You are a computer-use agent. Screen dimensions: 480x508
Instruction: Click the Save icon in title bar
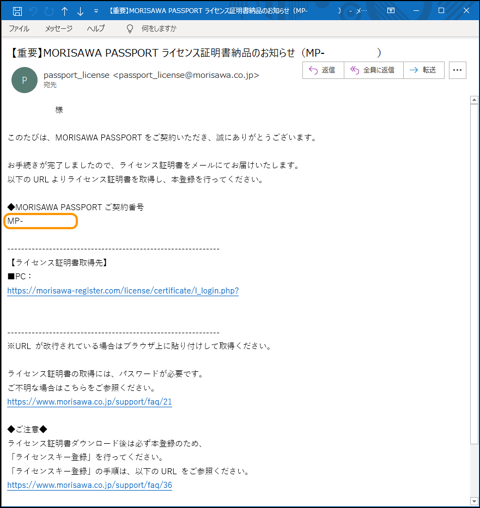pos(17,11)
